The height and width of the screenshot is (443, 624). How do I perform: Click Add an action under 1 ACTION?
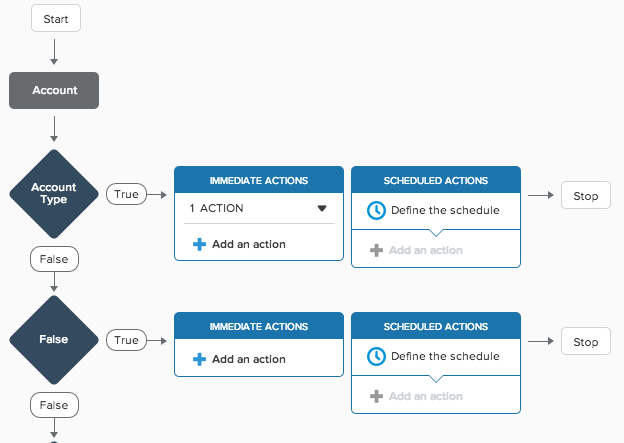[249, 244]
